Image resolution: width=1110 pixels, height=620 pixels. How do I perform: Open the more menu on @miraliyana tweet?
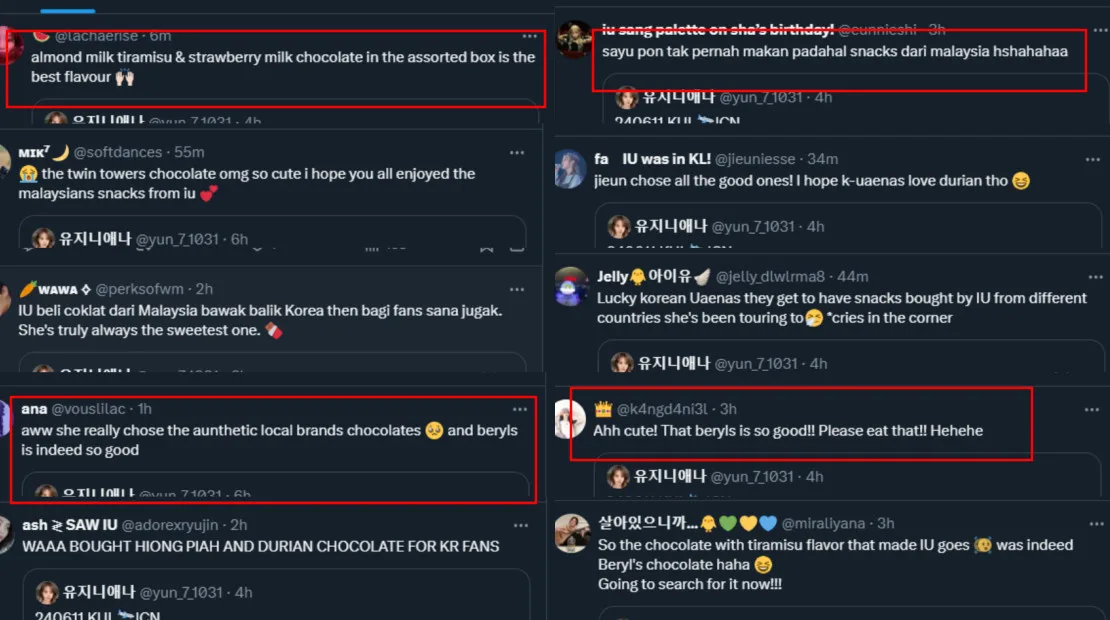(1092, 523)
